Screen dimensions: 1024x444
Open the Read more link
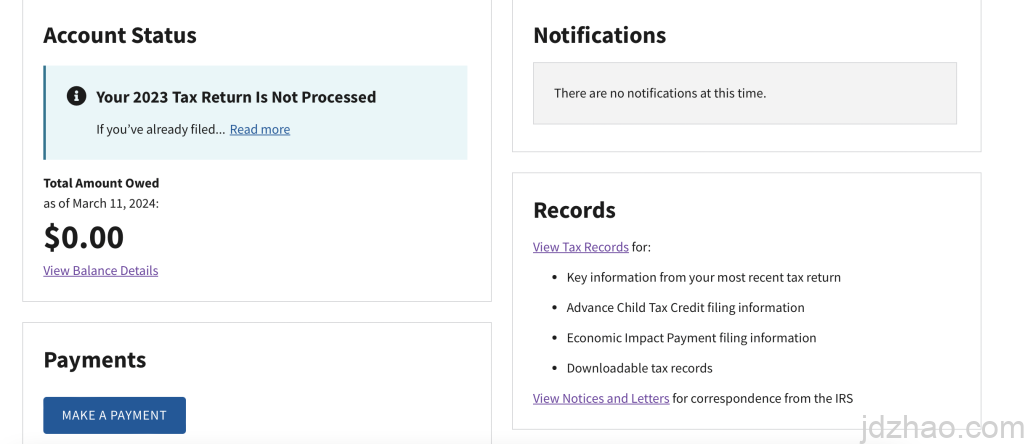coord(260,129)
